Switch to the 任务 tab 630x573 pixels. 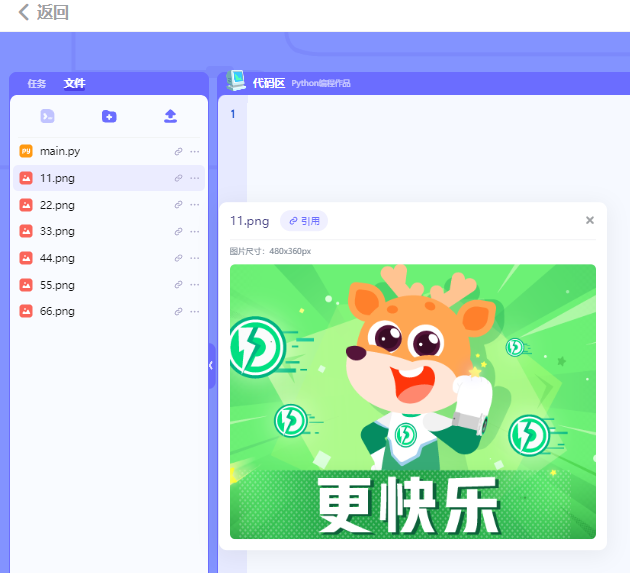[37, 84]
